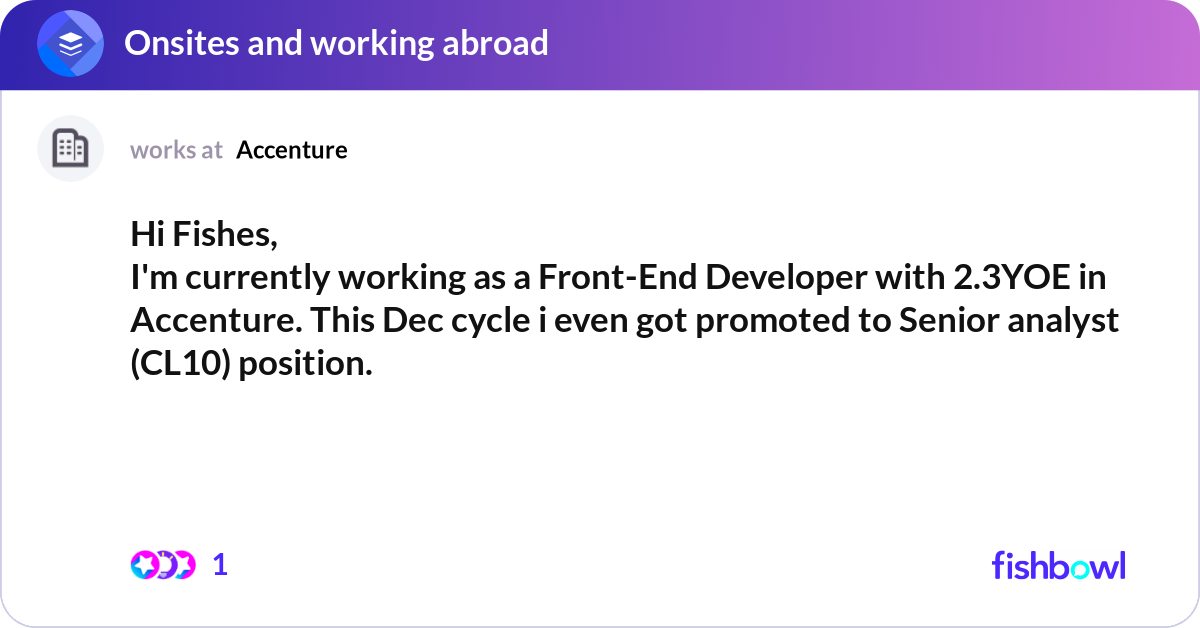The width and height of the screenshot is (1200, 628).
Task: Click the text "2.3YOE in"
Action: [1023, 278]
